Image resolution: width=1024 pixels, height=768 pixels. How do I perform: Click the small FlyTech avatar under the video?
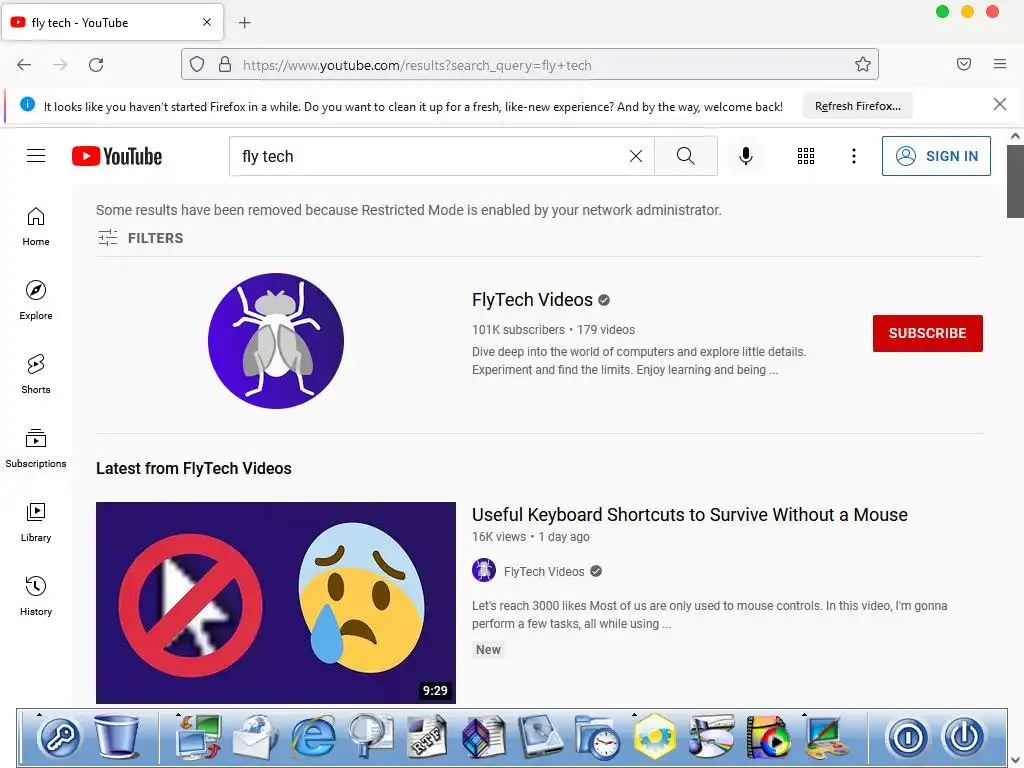click(x=484, y=571)
